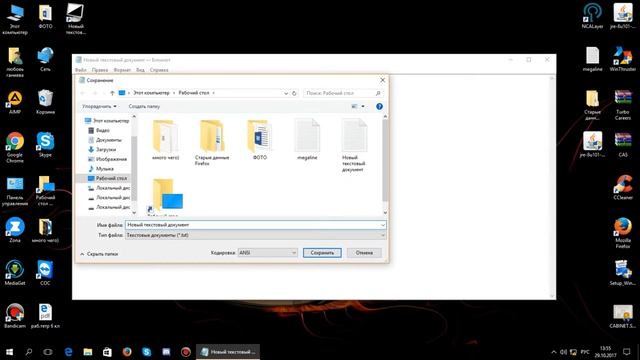Screen dimensions: 640x360
Task: Go up one folder level in Save dialog
Action: coord(112,93)
